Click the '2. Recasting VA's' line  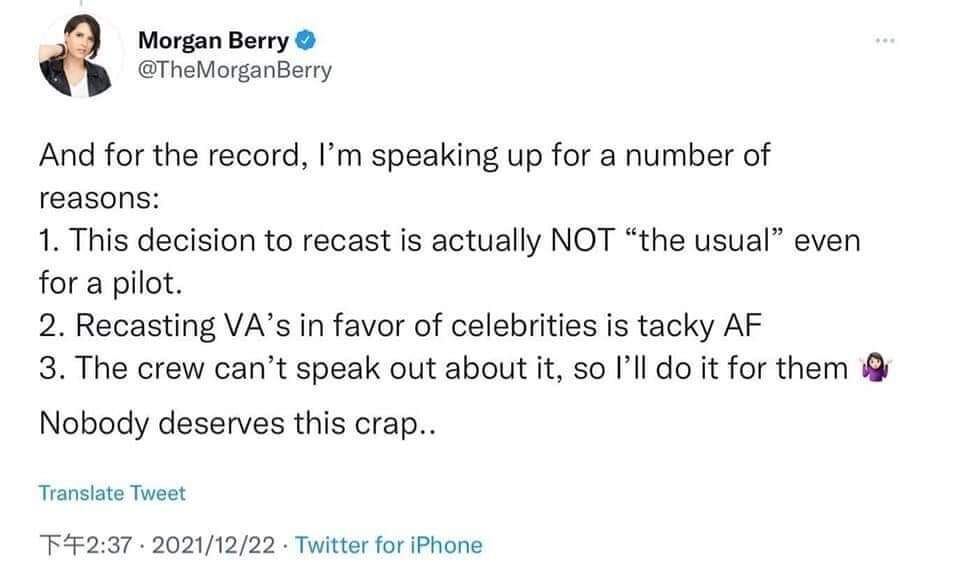[400, 326]
